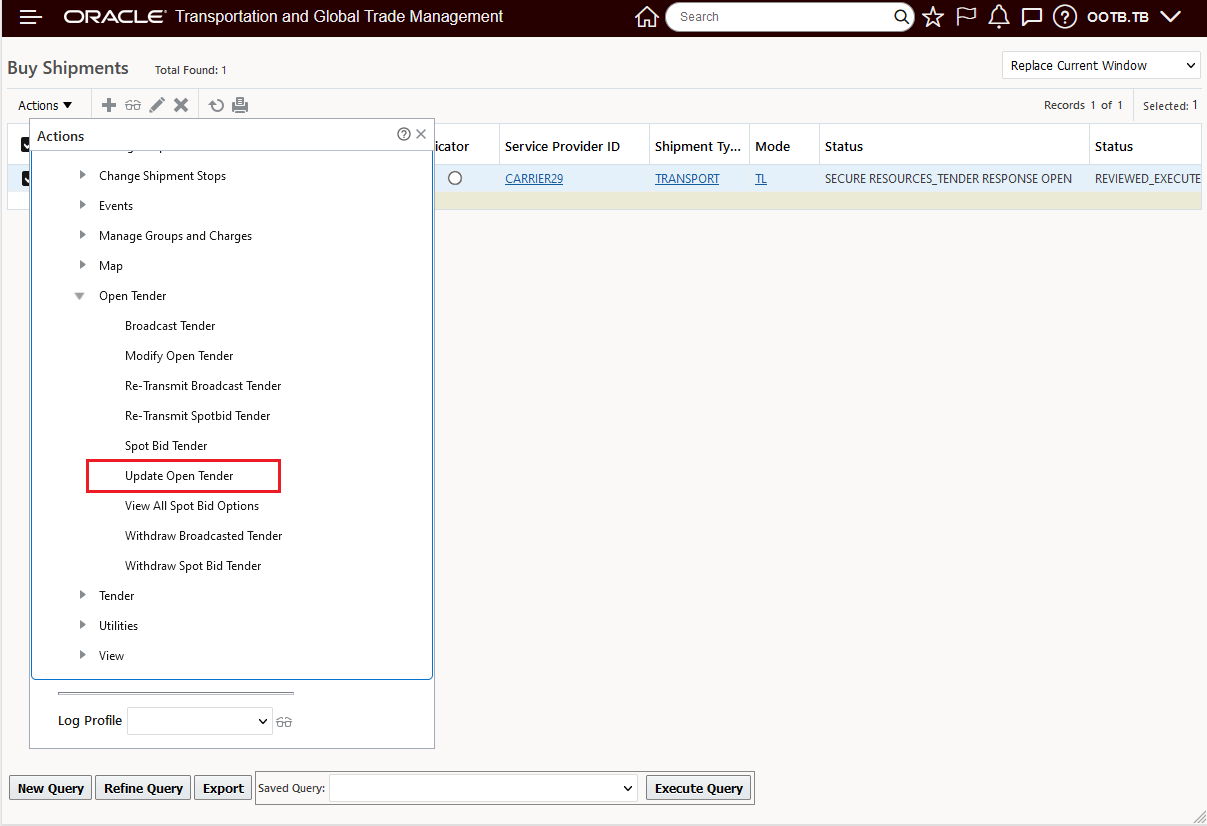
Task: Select Spot Bid Tender action
Action: tap(166, 446)
